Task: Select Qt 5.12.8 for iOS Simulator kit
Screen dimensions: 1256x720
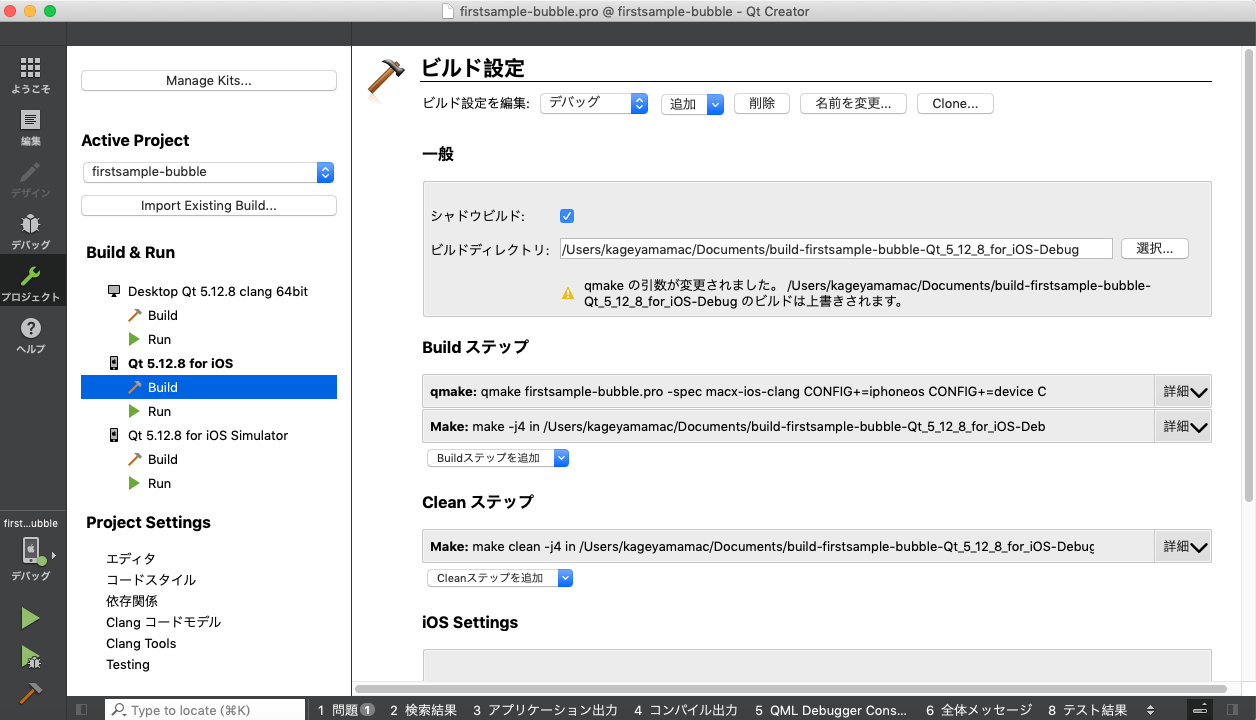Action: pos(207,435)
